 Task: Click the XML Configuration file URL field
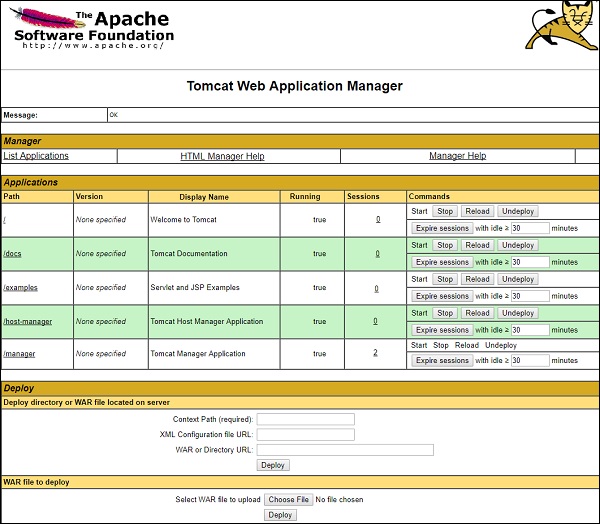(x=306, y=435)
